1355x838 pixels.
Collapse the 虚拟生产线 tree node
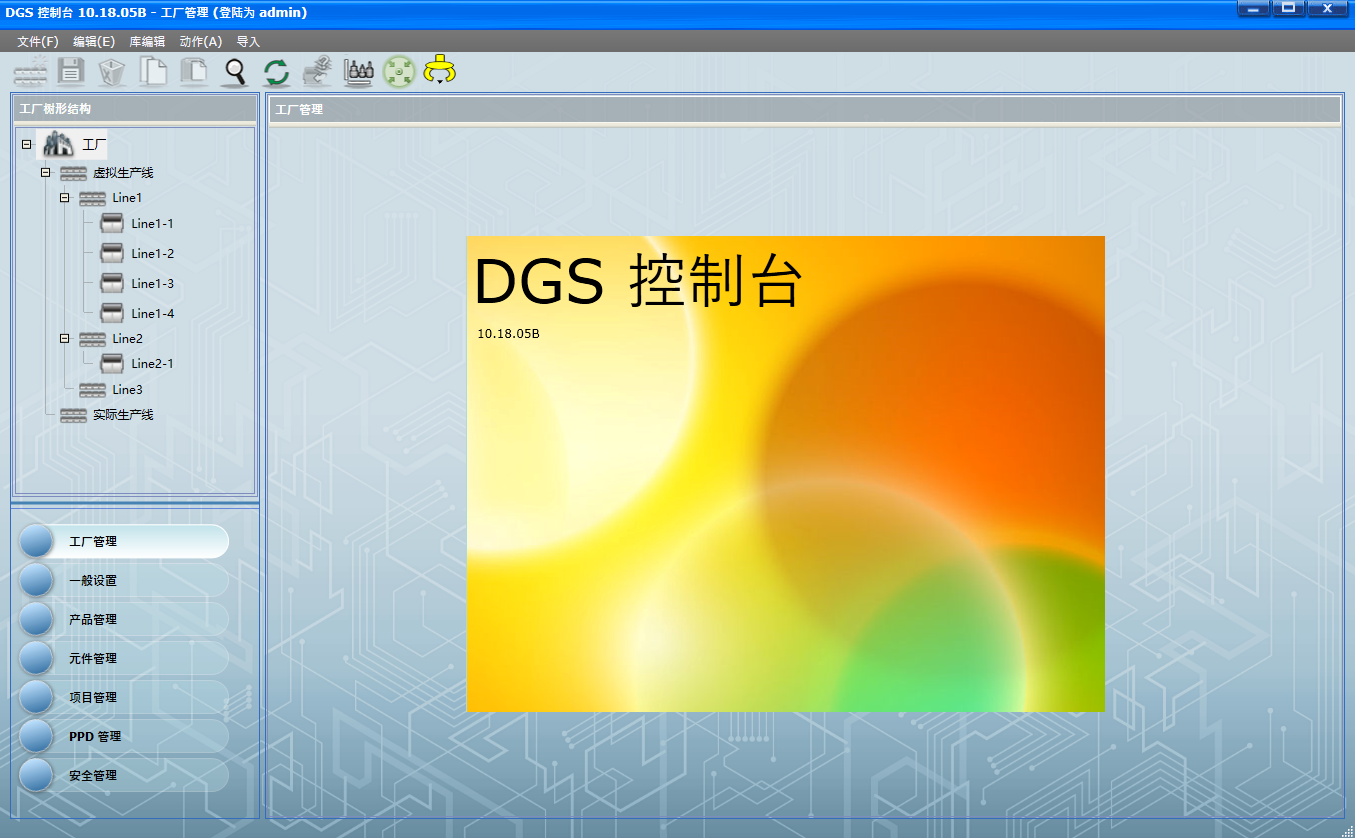tap(45, 173)
